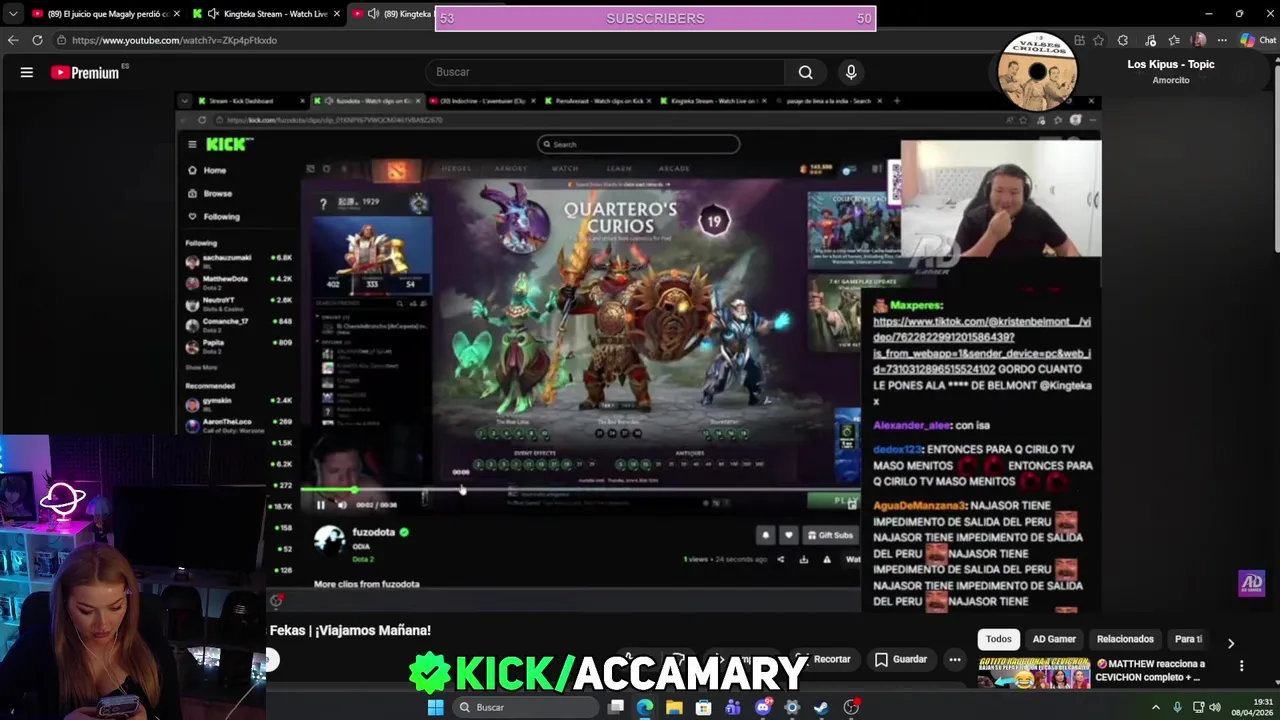Click the heart follow icon beside Gift Subs
1280x720 pixels.
pos(789,535)
